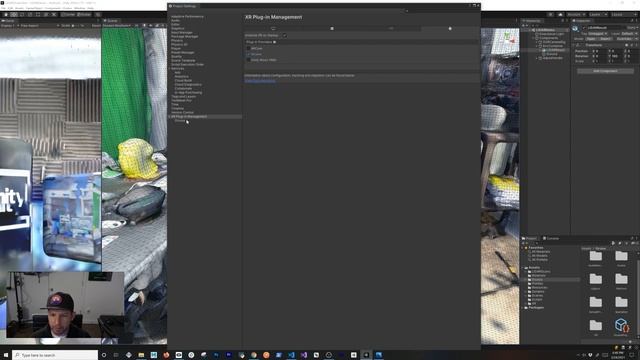Open the documentation link below plug-in info
The height and width of the screenshot is (360, 640).
pyautogui.click(x=260, y=81)
